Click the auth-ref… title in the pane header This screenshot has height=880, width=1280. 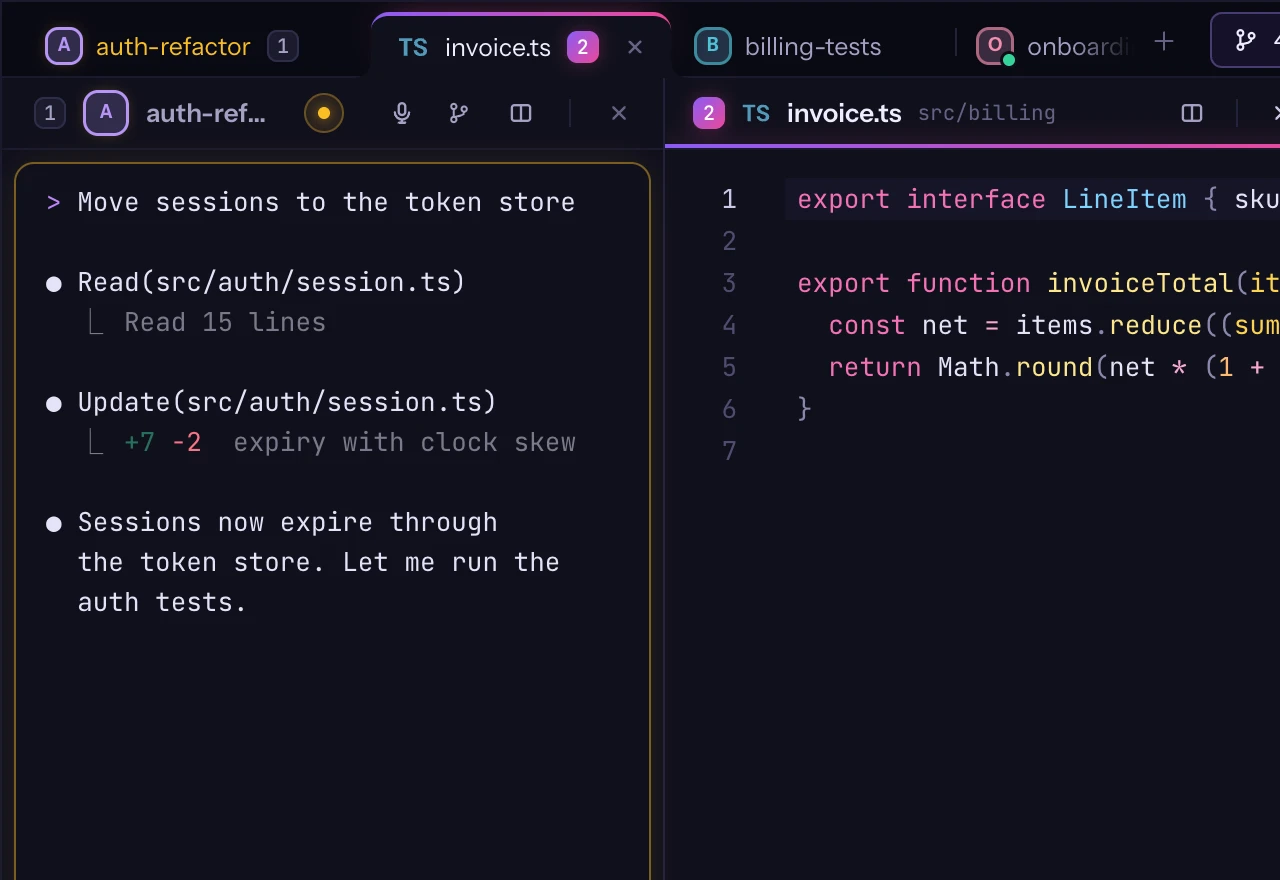pyautogui.click(x=206, y=114)
